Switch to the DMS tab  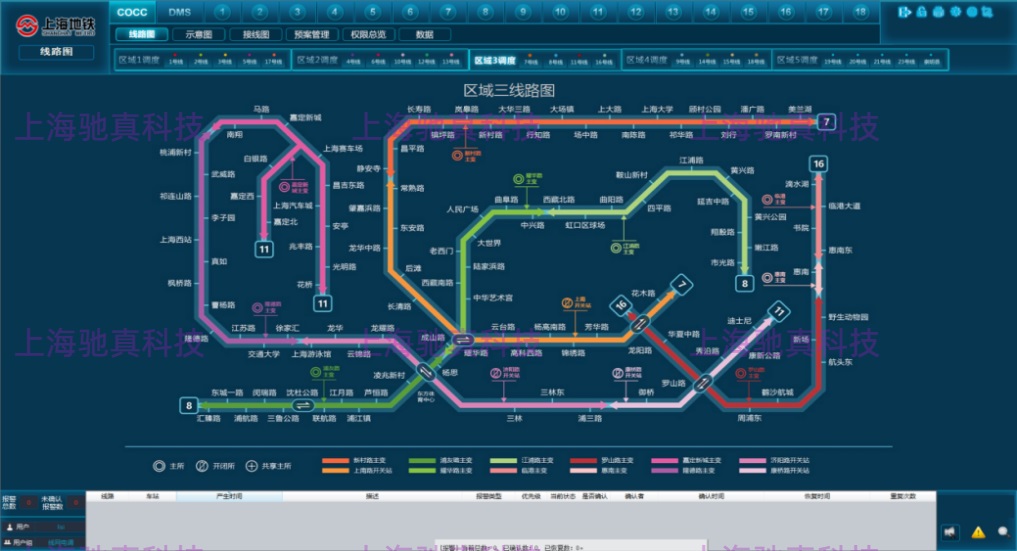point(179,12)
